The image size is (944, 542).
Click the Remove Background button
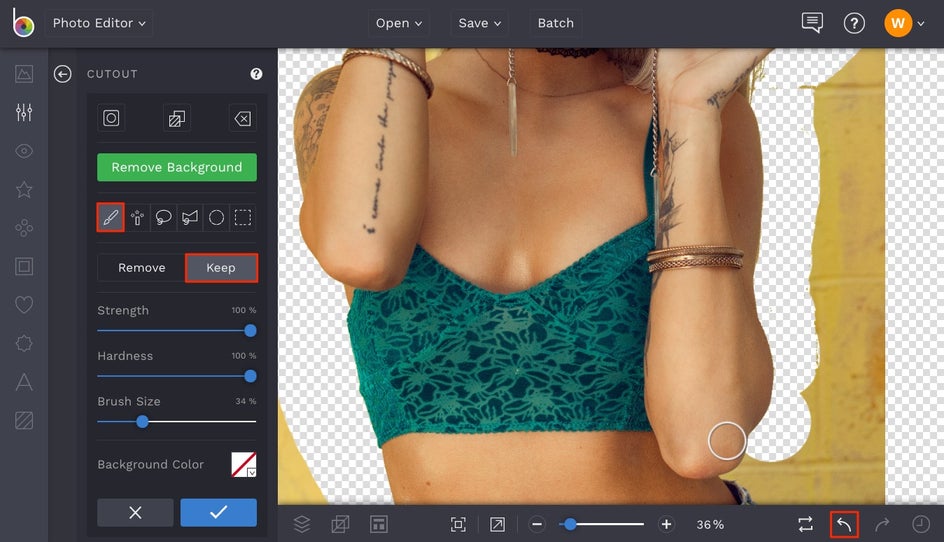tap(177, 167)
